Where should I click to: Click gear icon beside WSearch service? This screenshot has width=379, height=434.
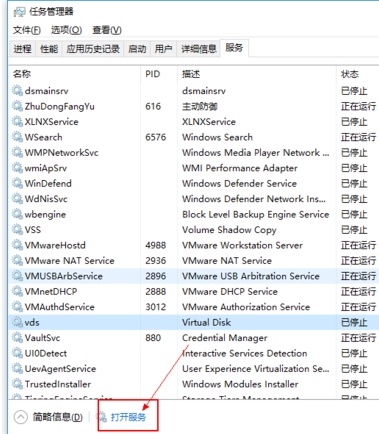[x=17, y=137]
